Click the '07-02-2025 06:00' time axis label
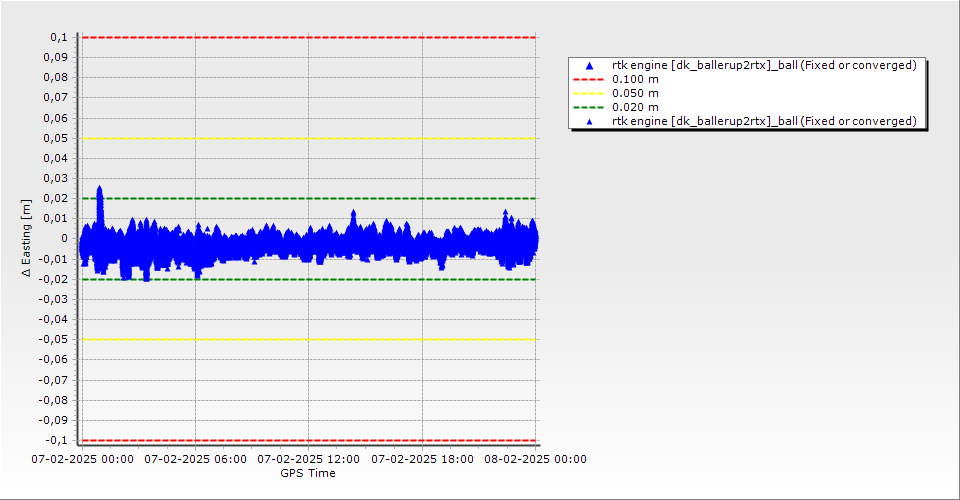Viewport: 960px width, 500px height. coord(195,459)
